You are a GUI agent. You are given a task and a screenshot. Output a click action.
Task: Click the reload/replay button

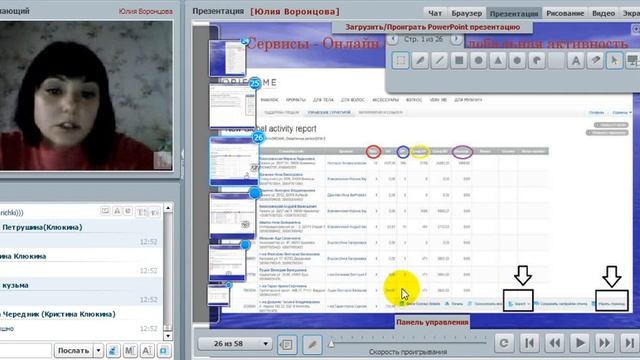[504, 343]
